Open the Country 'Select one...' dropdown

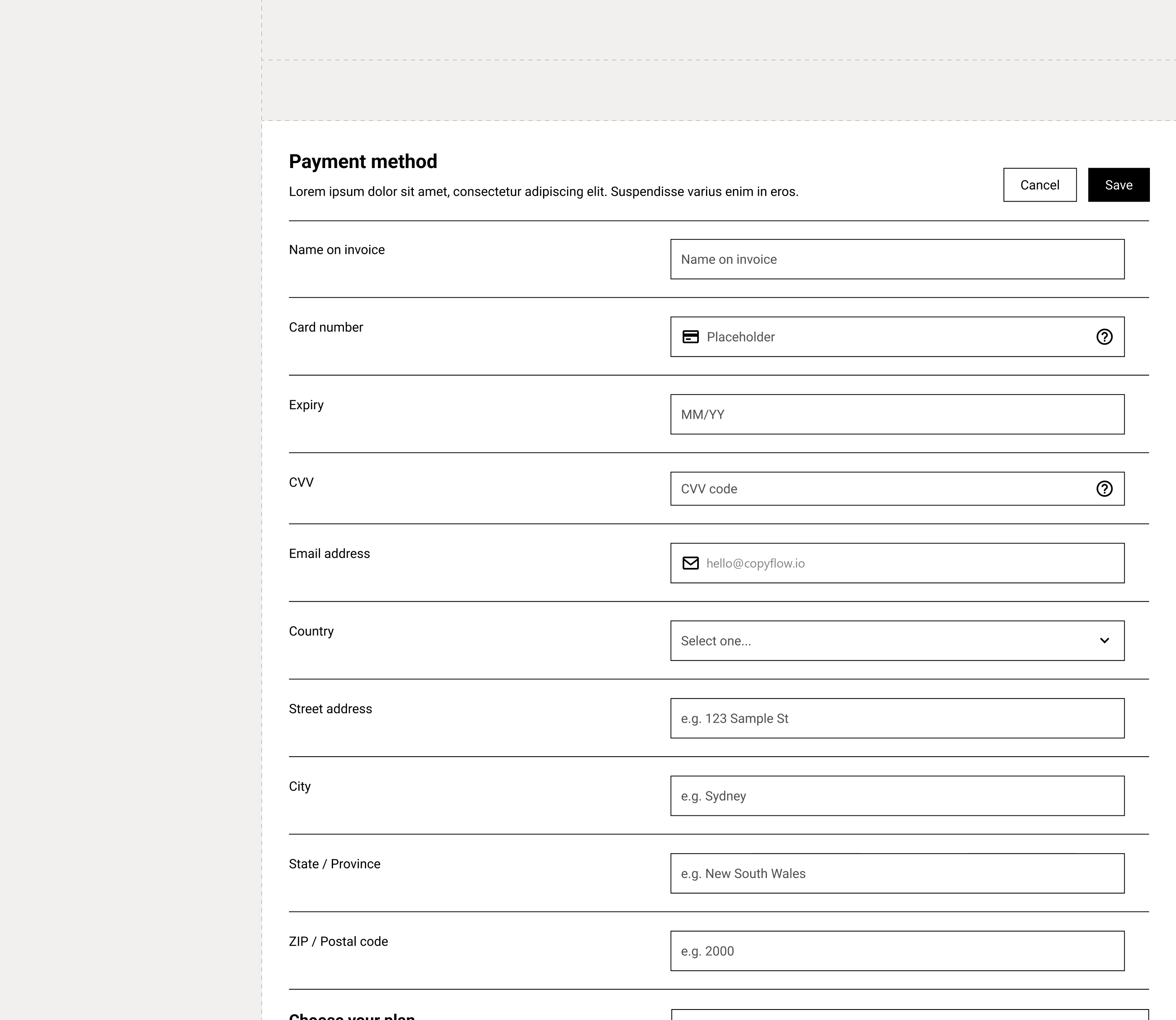pyautogui.click(x=897, y=641)
